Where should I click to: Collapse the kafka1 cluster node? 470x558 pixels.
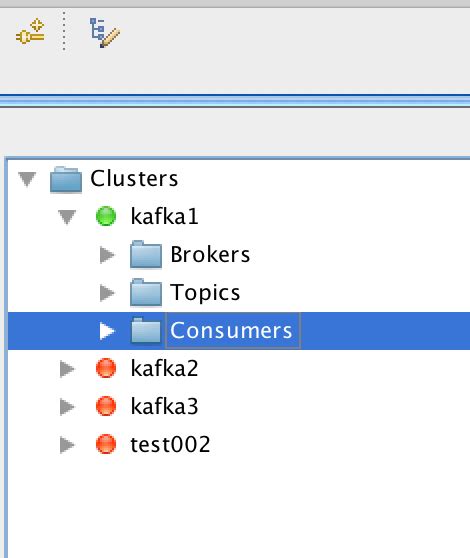[67, 217]
